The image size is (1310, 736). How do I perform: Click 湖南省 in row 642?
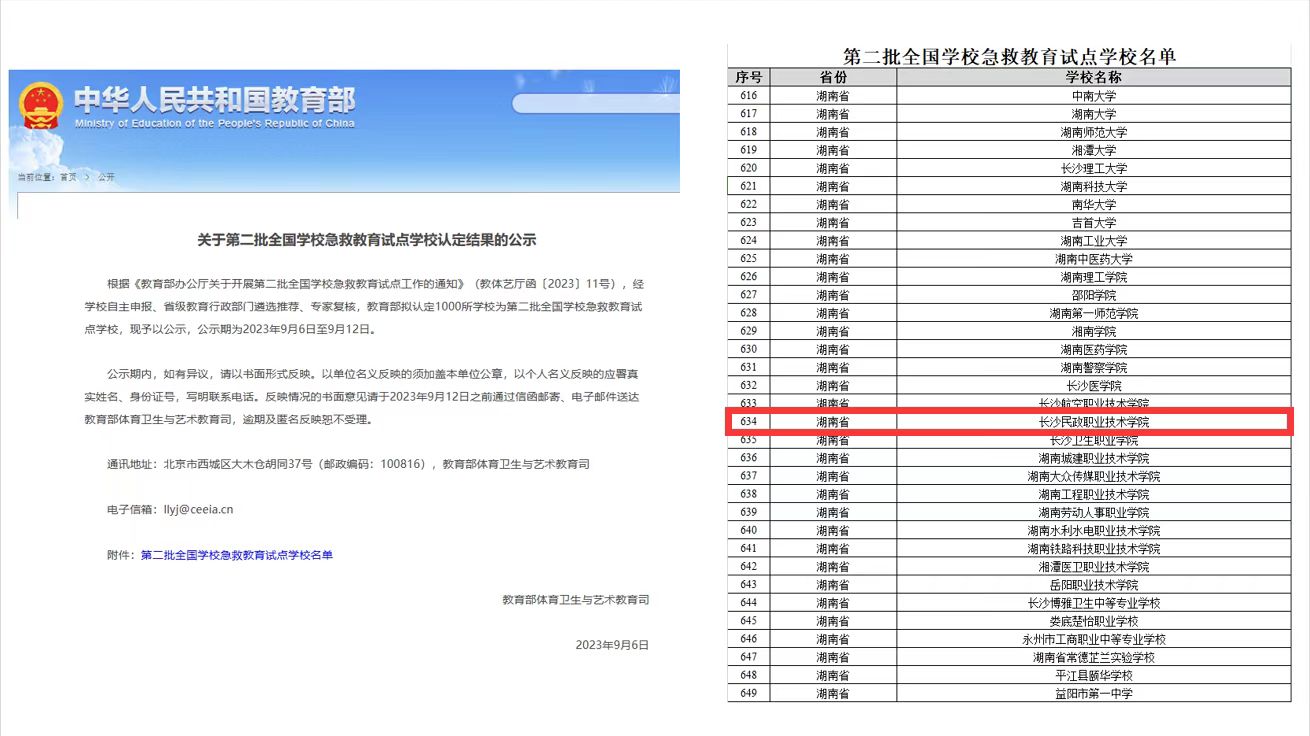pos(833,566)
